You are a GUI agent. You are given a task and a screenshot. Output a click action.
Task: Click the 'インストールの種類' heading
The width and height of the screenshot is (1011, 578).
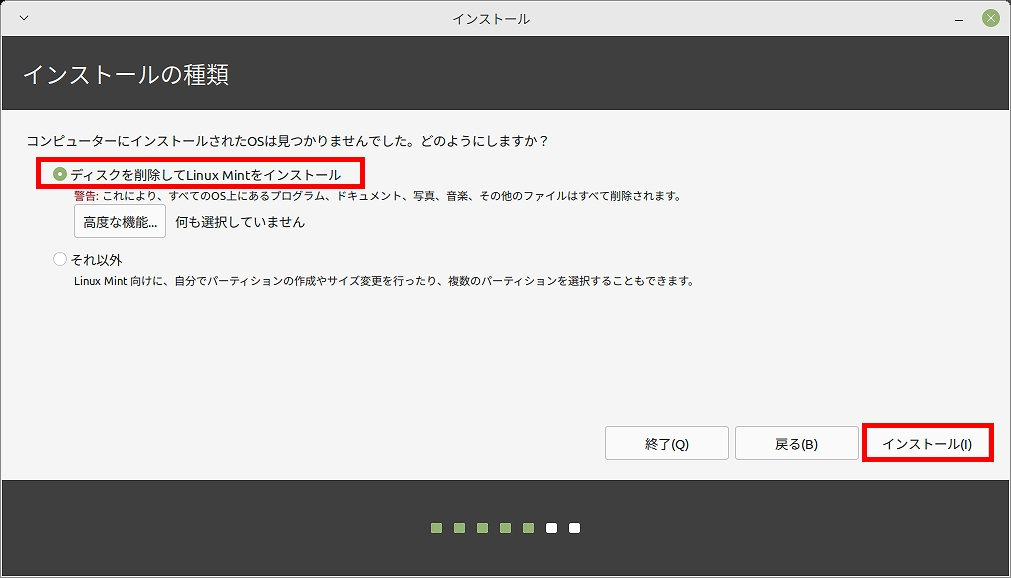[126, 75]
